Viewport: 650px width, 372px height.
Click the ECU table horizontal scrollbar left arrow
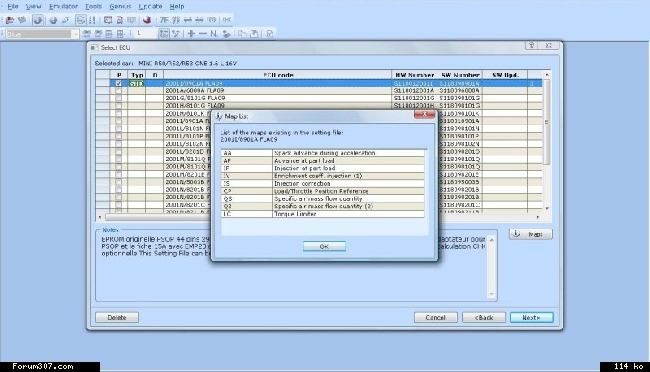coord(99,217)
